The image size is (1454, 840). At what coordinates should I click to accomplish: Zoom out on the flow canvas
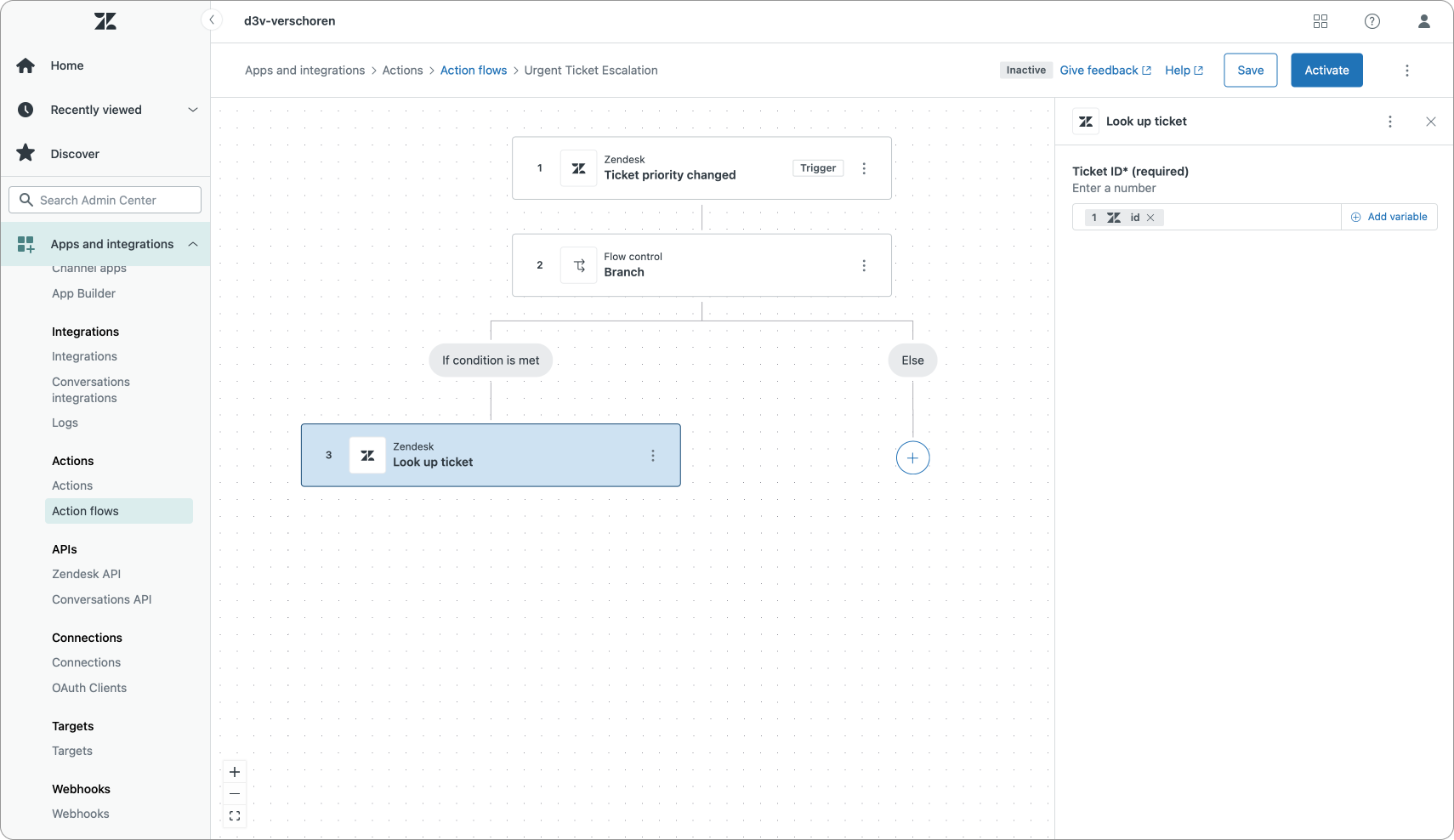point(235,794)
